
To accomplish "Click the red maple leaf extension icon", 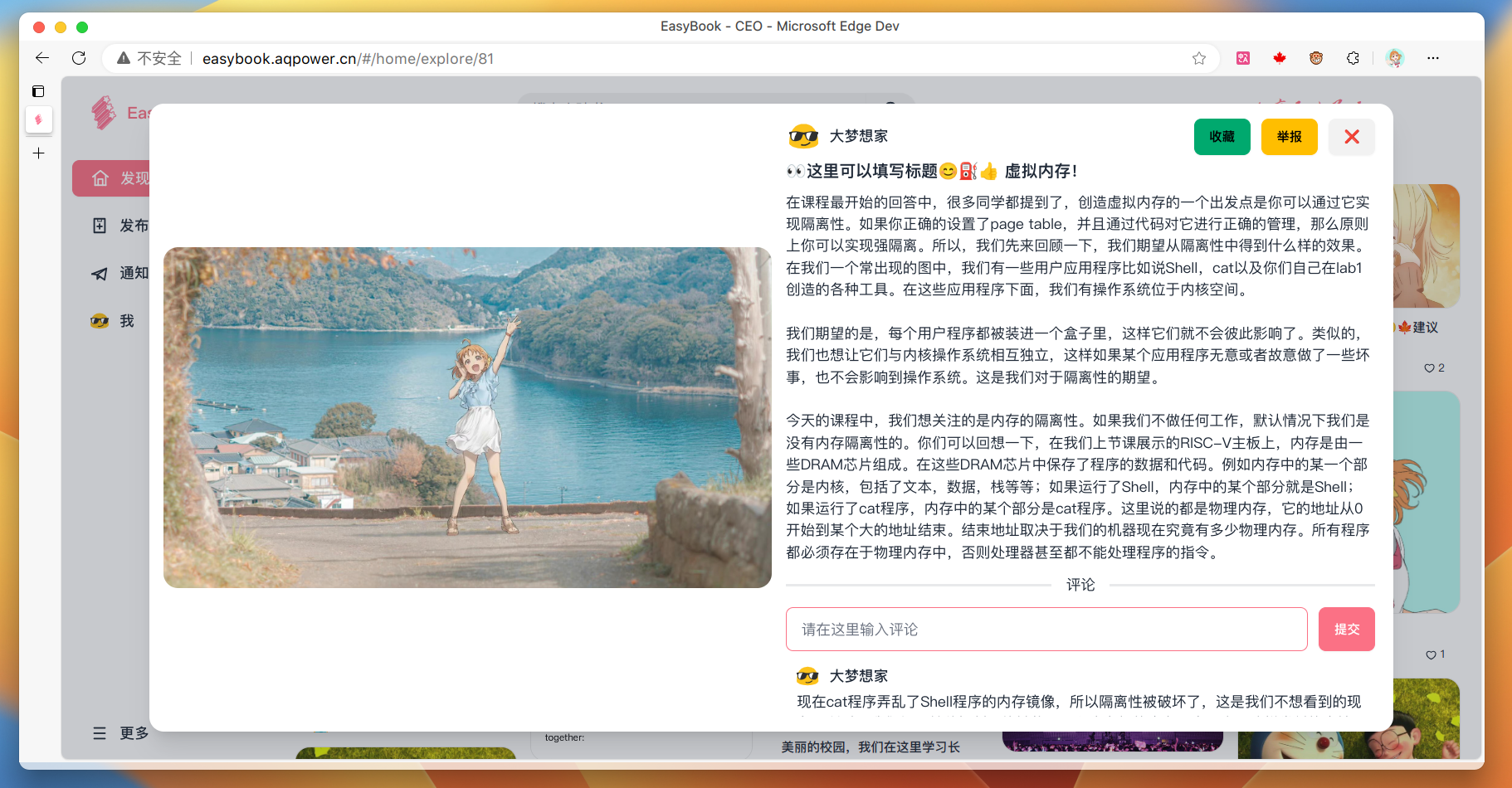I will pyautogui.click(x=1280, y=58).
